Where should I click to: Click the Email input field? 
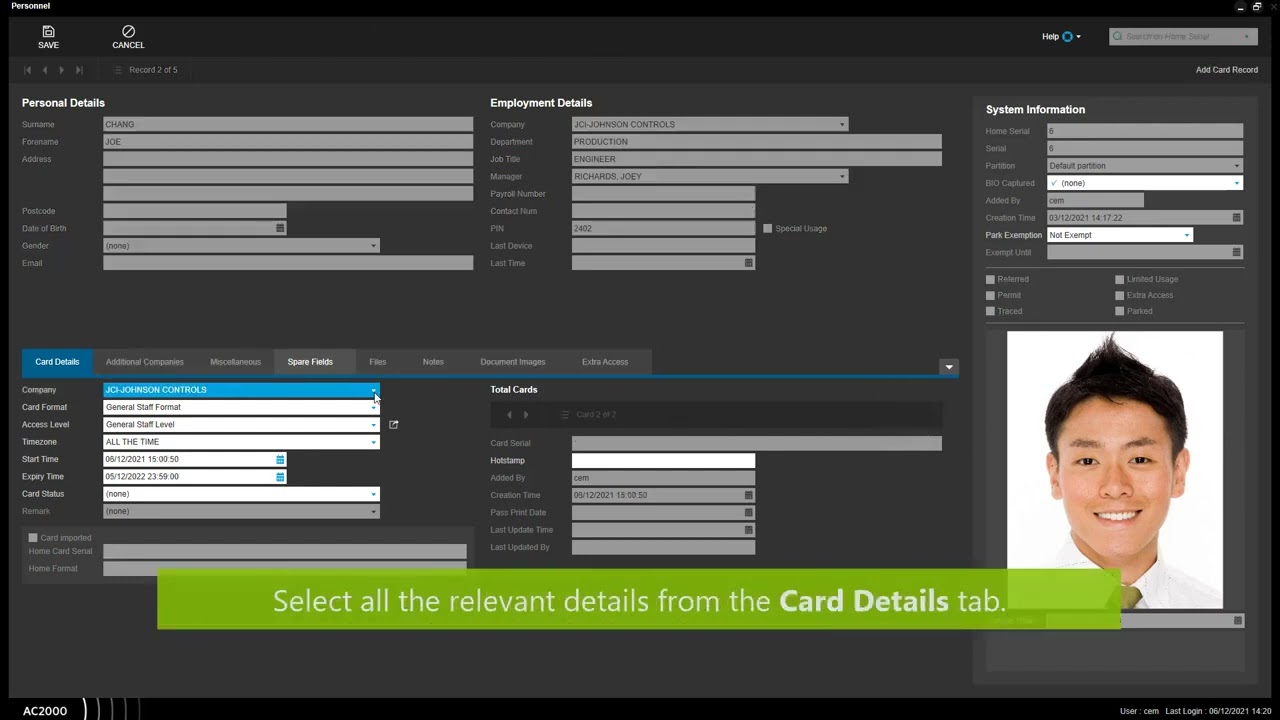(x=288, y=263)
